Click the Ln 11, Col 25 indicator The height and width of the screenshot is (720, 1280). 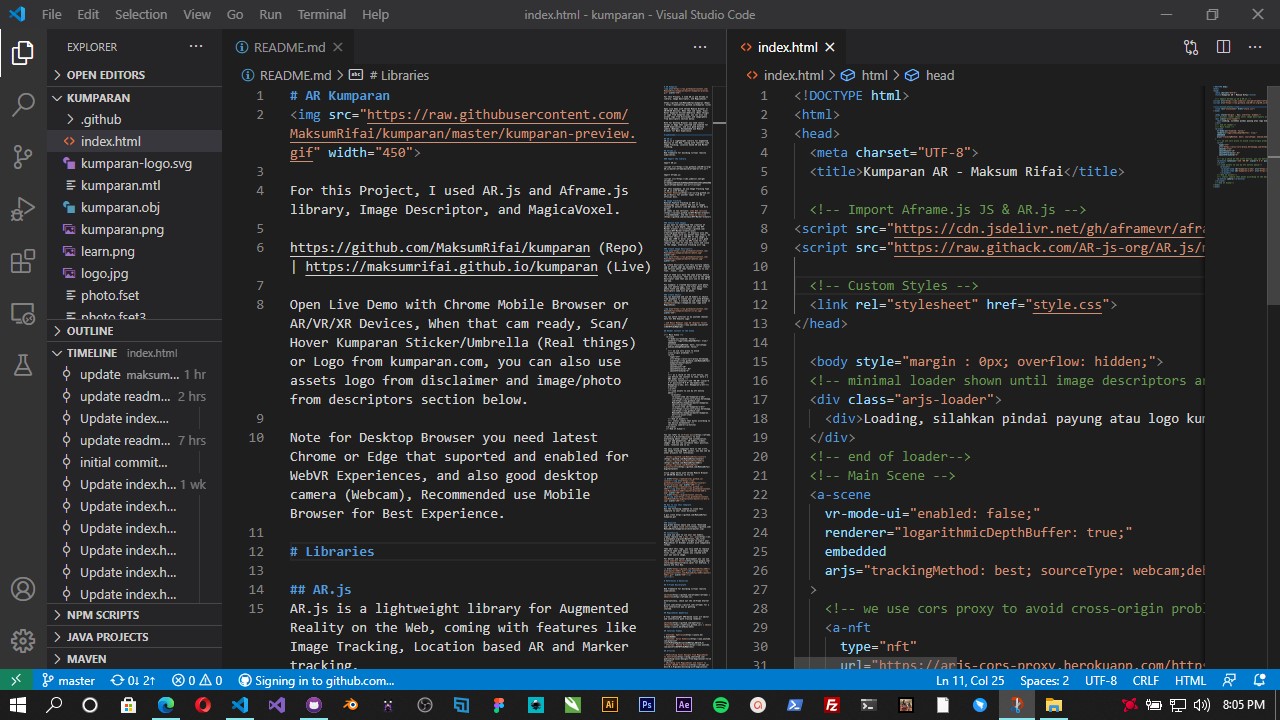[969, 680]
